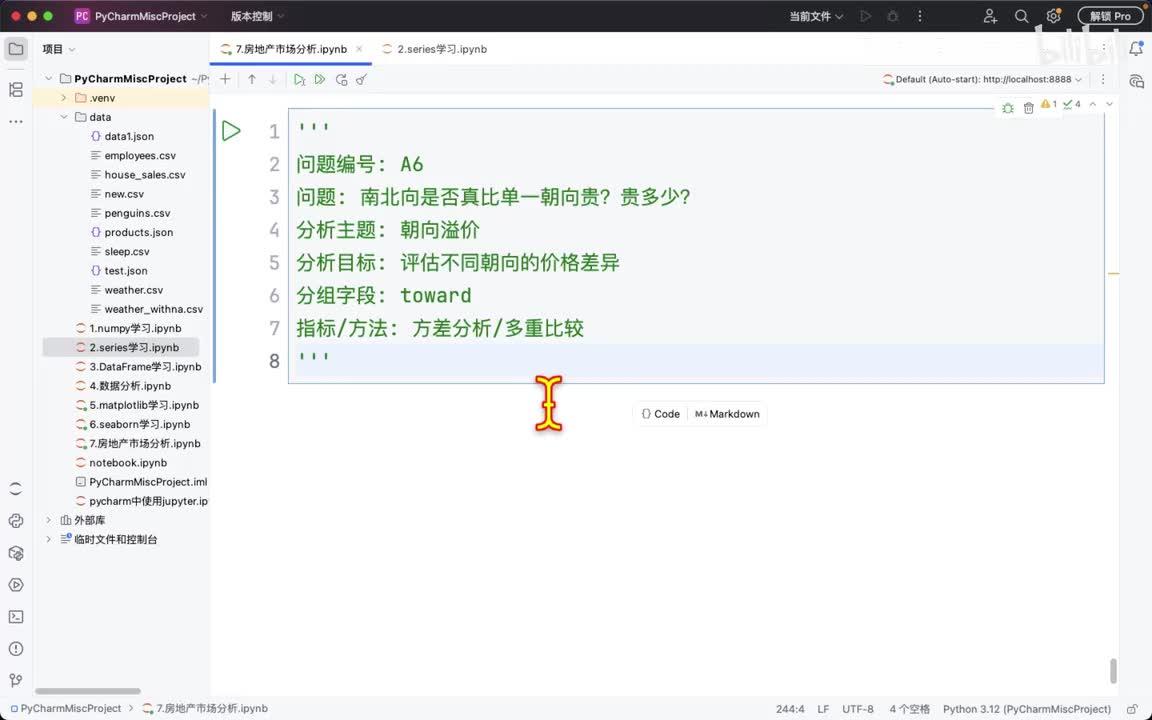Open Jupyter server Default localhost dropdown
This screenshot has height=720, width=1152.
[982, 79]
